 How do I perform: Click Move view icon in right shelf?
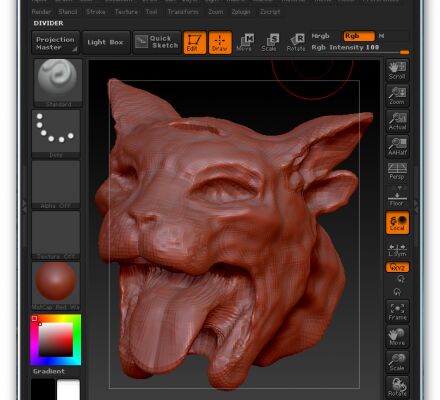tap(397, 337)
